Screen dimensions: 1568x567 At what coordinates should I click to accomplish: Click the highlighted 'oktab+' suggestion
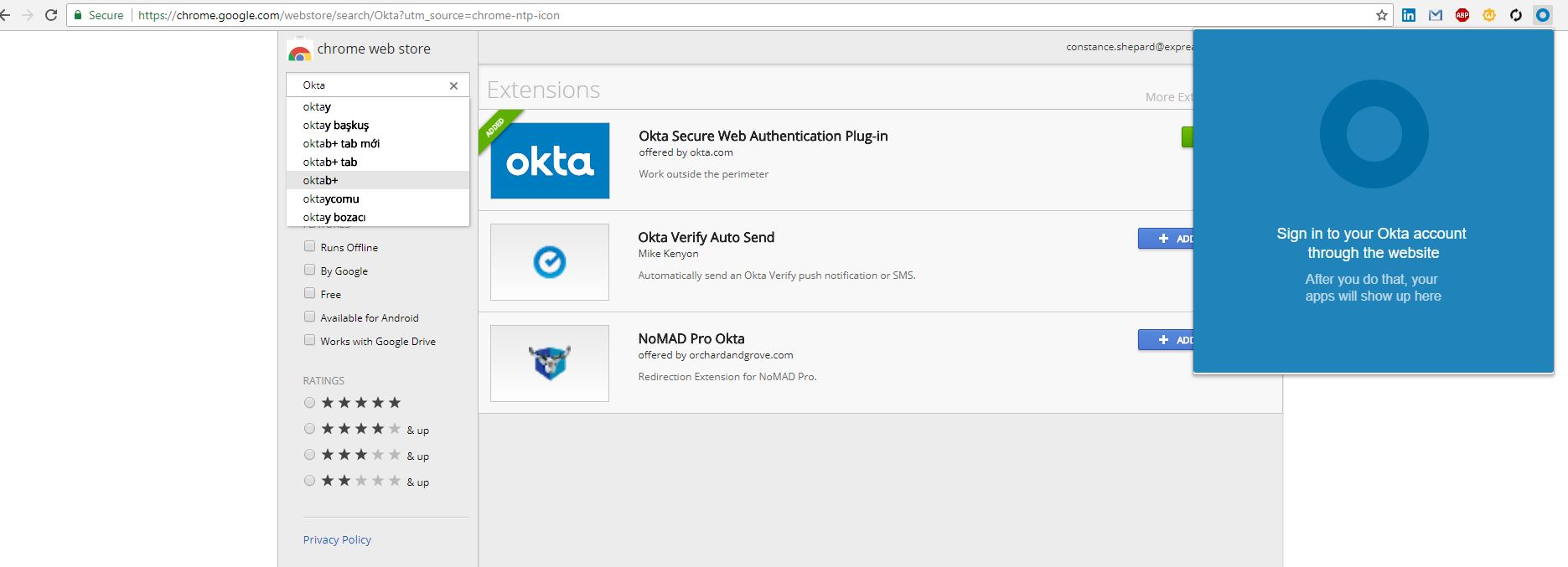click(378, 180)
